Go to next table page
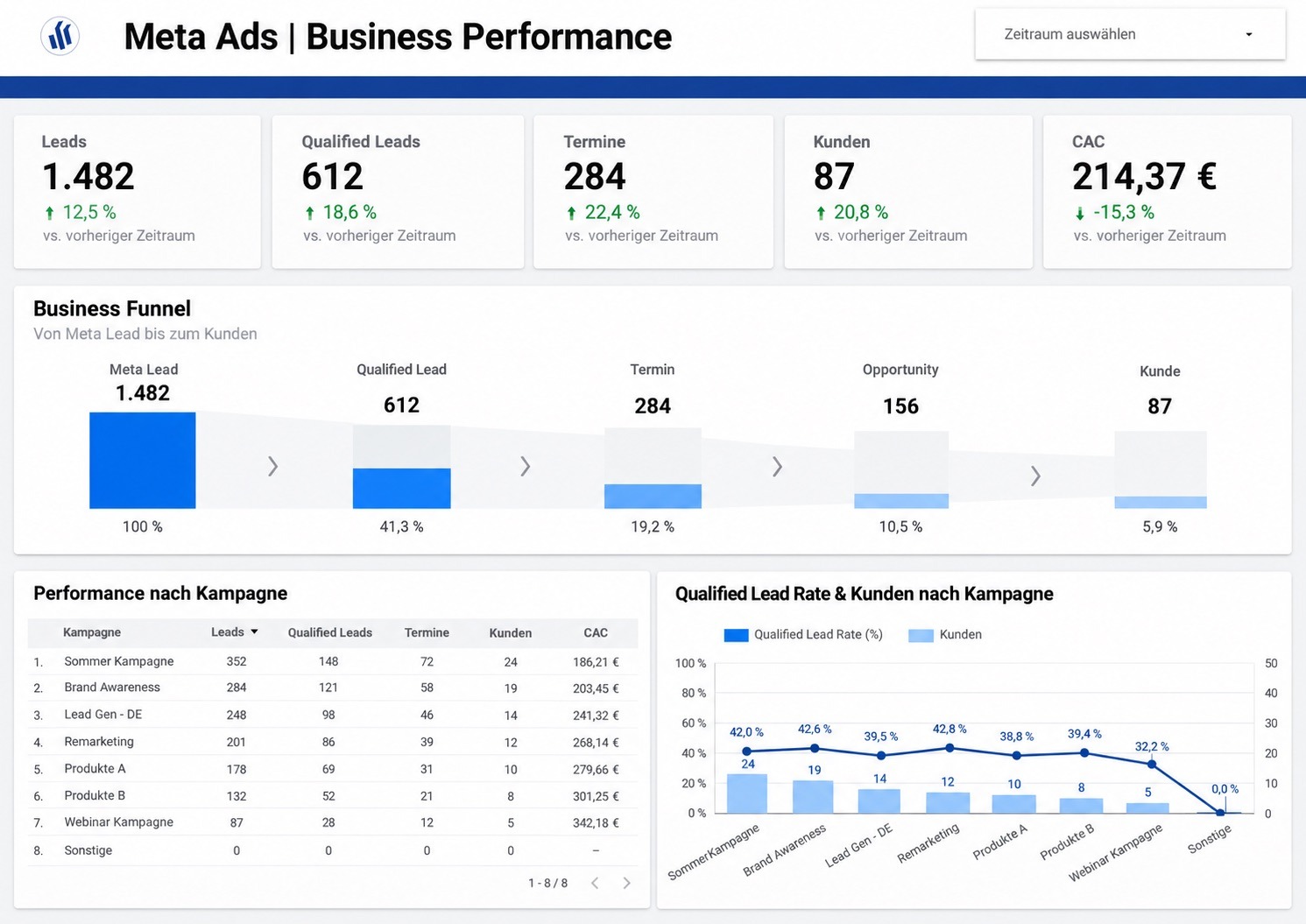 626,883
